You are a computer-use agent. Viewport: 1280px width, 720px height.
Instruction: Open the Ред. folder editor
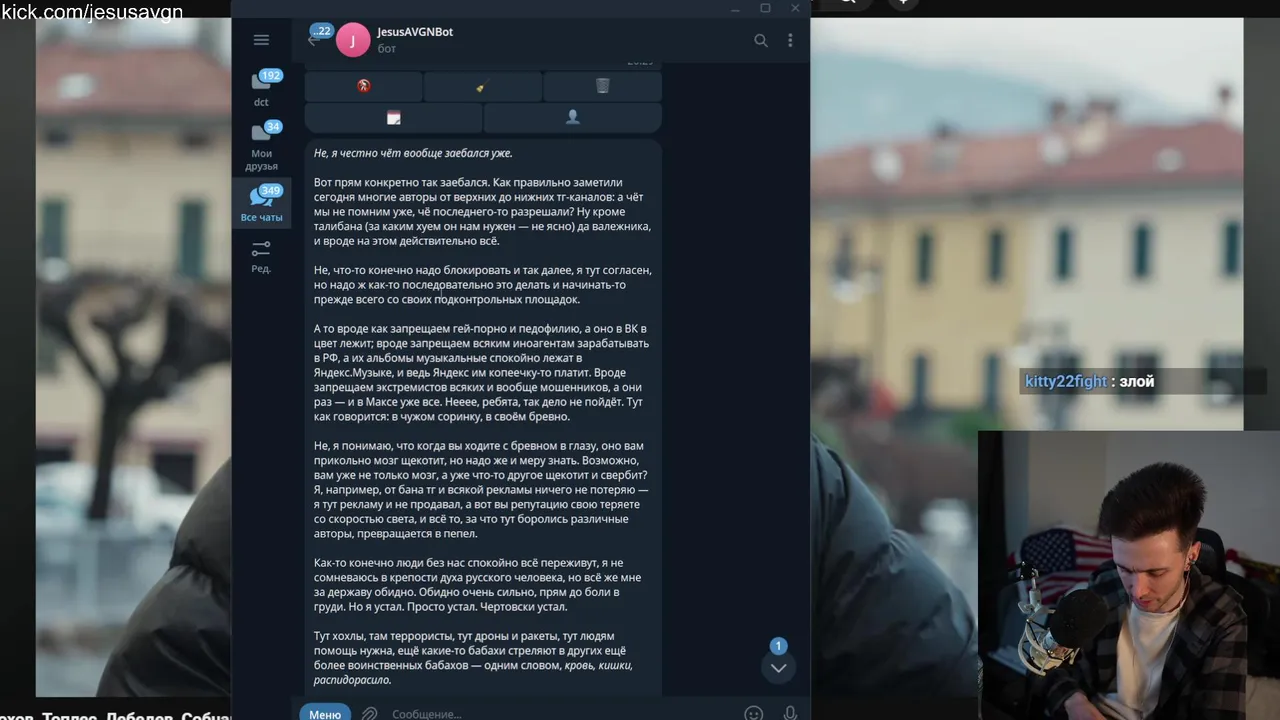click(x=261, y=256)
